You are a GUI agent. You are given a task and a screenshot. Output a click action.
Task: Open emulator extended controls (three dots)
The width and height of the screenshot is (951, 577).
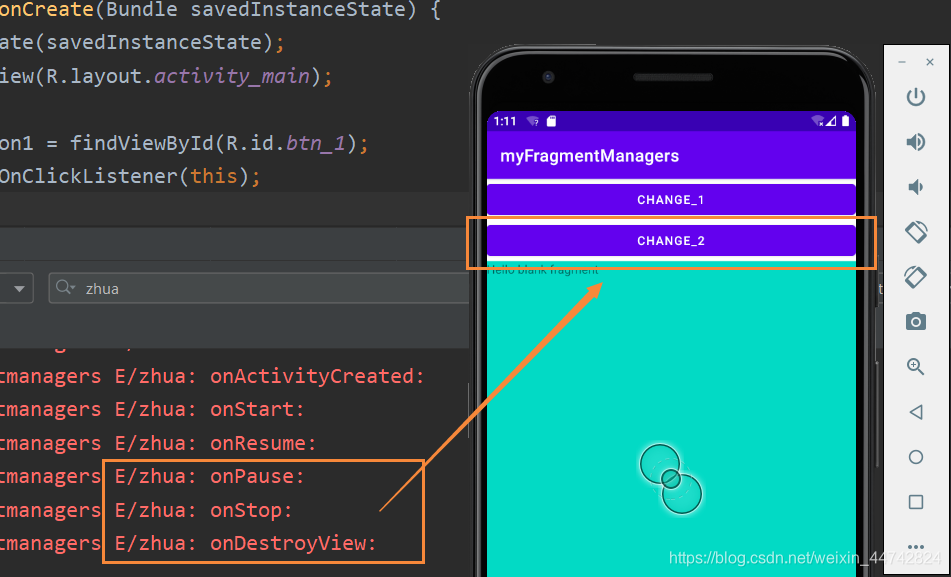(x=915, y=546)
